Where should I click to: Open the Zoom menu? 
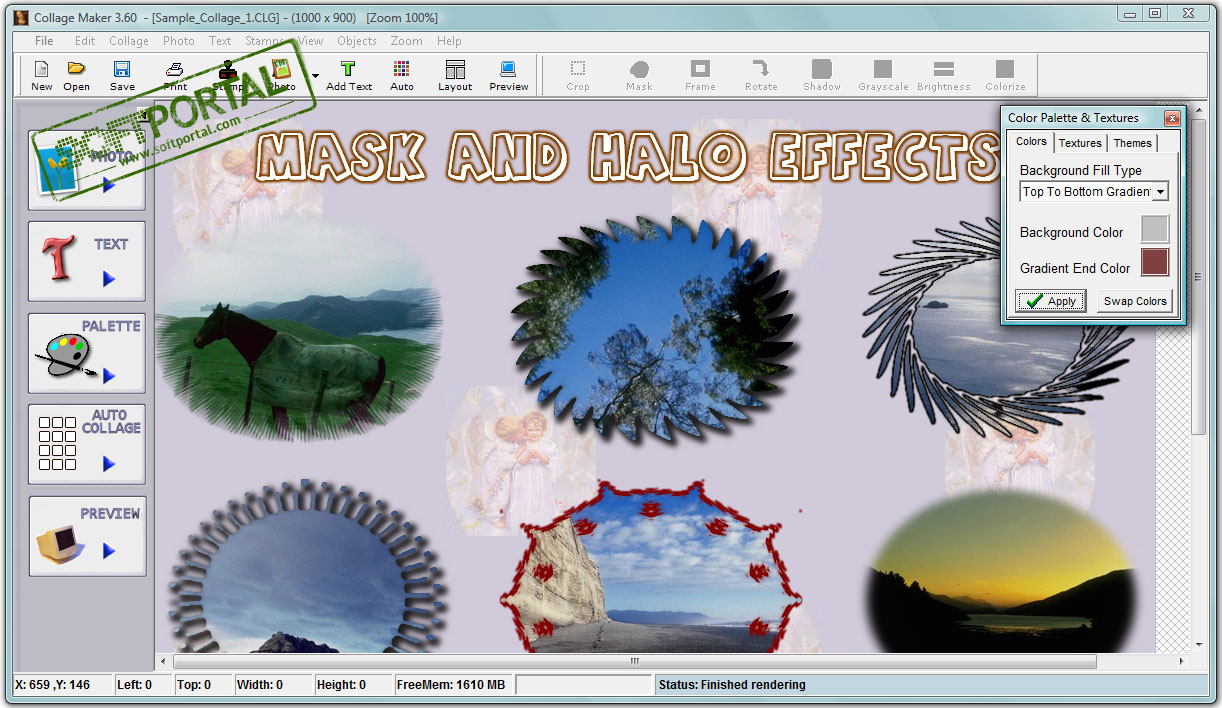[x=406, y=41]
